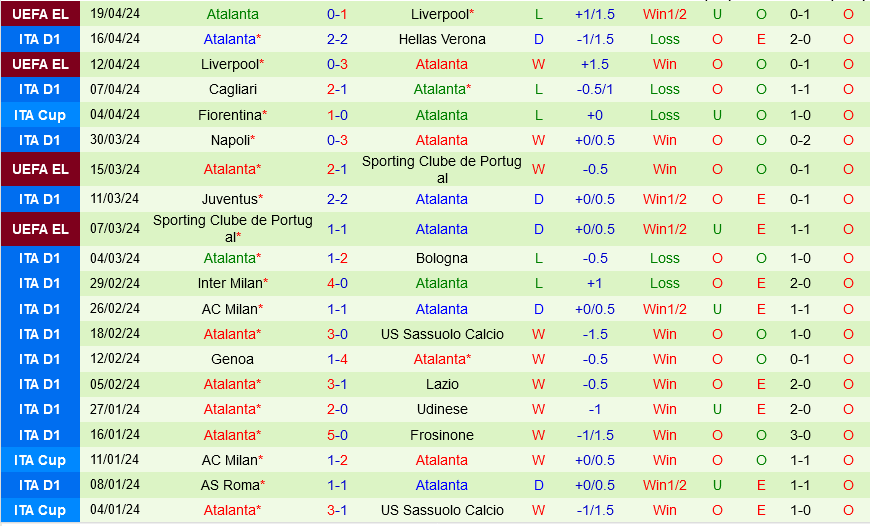Click the 18/02/24 match date cell
Image resolution: width=870 pixels, height=526 pixels.
point(115,334)
